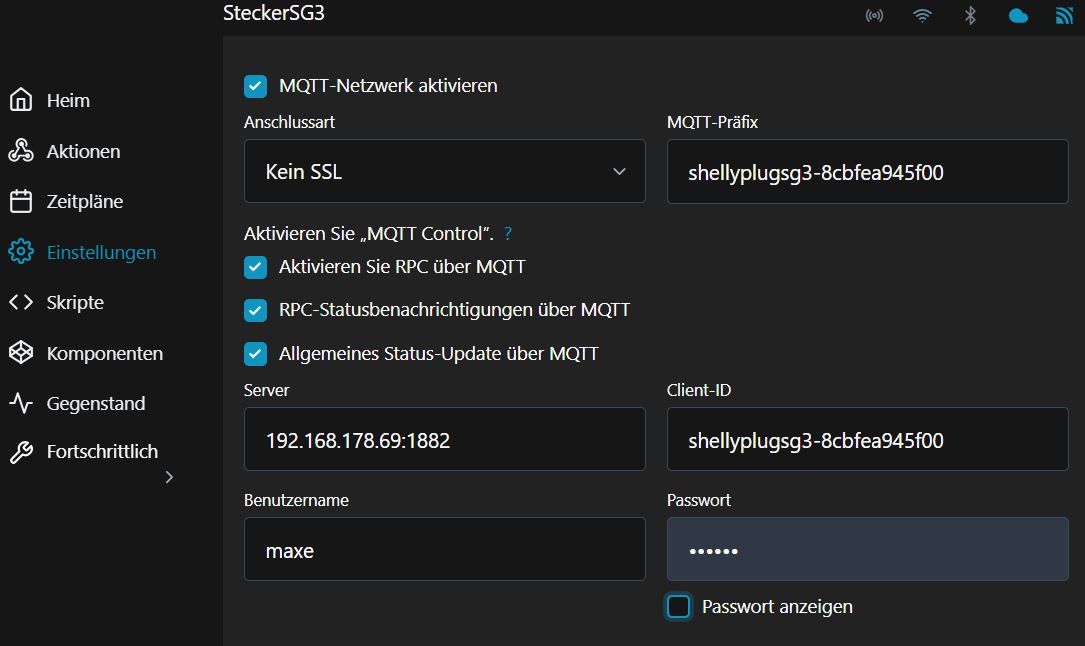Click the Aktionen webhook icon
This screenshot has width=1085, height=646.
coord(21,151)
